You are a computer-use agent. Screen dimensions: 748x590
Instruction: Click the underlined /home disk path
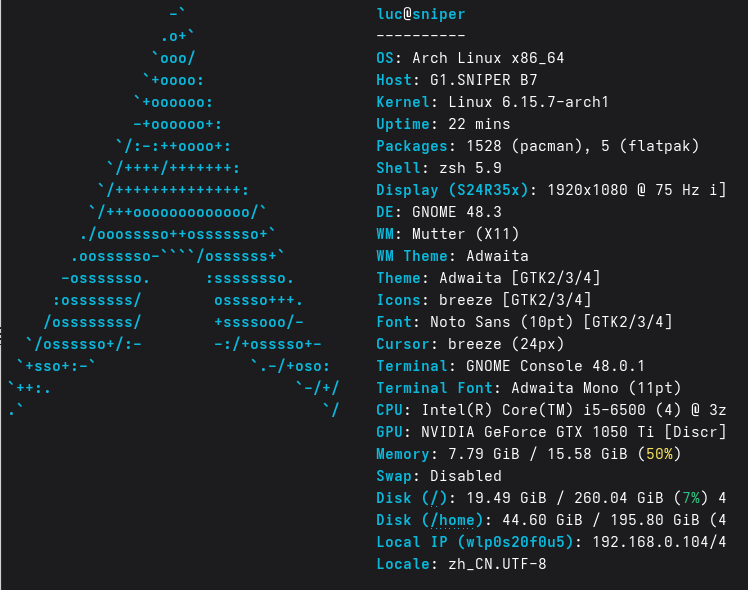[453, 520]
